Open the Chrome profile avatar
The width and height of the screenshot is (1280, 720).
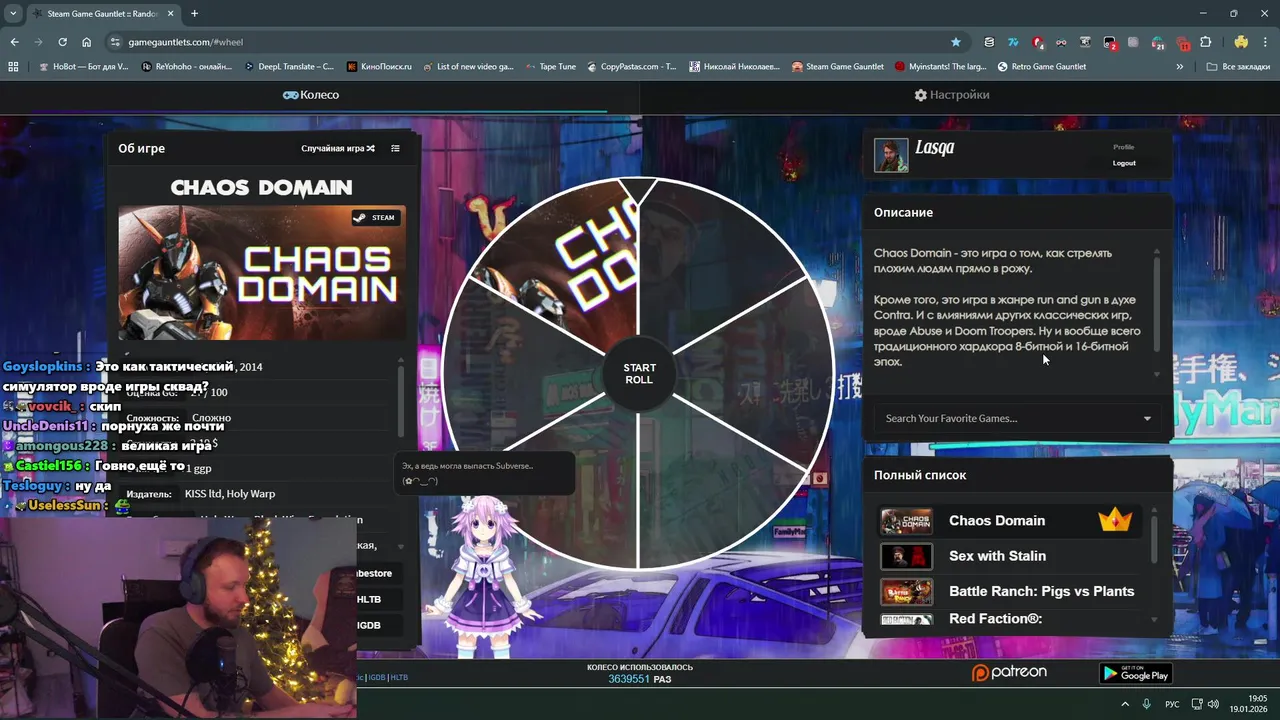pyautogui.click(x=1241, y=42)
